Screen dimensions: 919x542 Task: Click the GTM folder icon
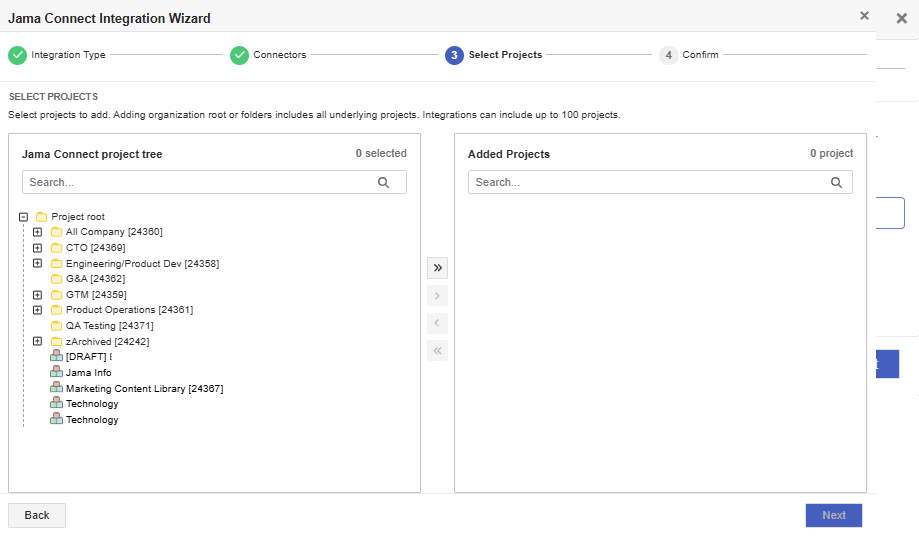56,295
